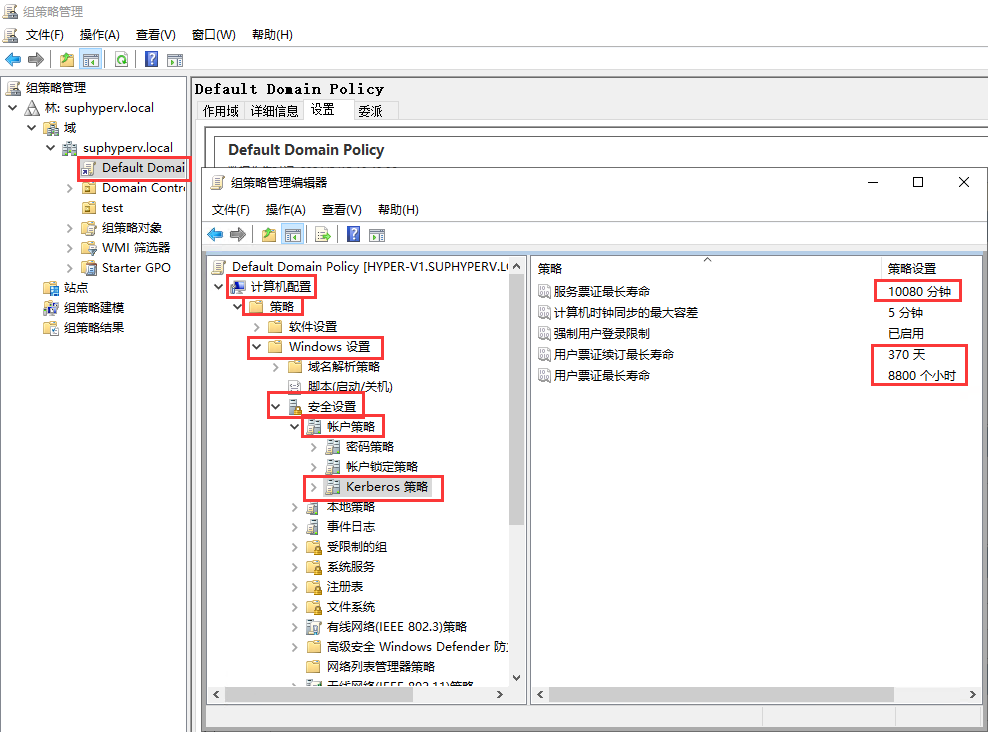Expand the Domain Controllers node arrow
This screenshot has width=988, height=732.
pyautogui.click(x=69, y=188)
